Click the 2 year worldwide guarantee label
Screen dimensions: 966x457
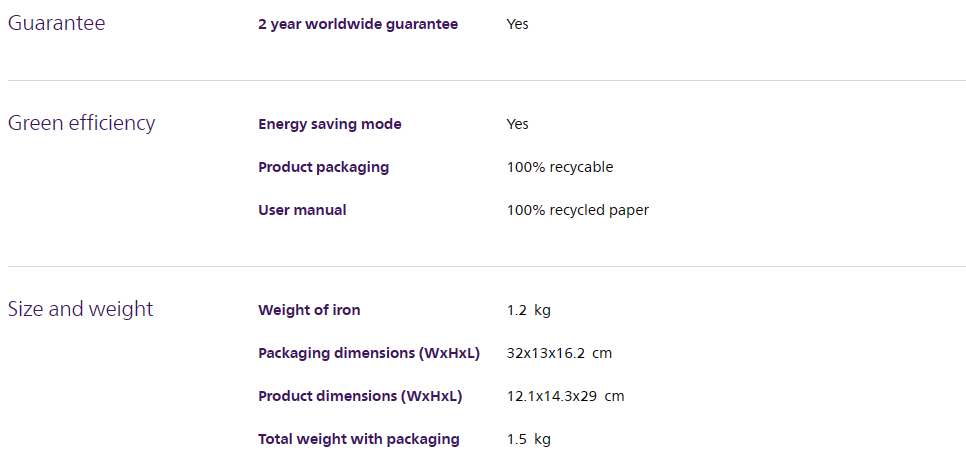tap(358, 25)
